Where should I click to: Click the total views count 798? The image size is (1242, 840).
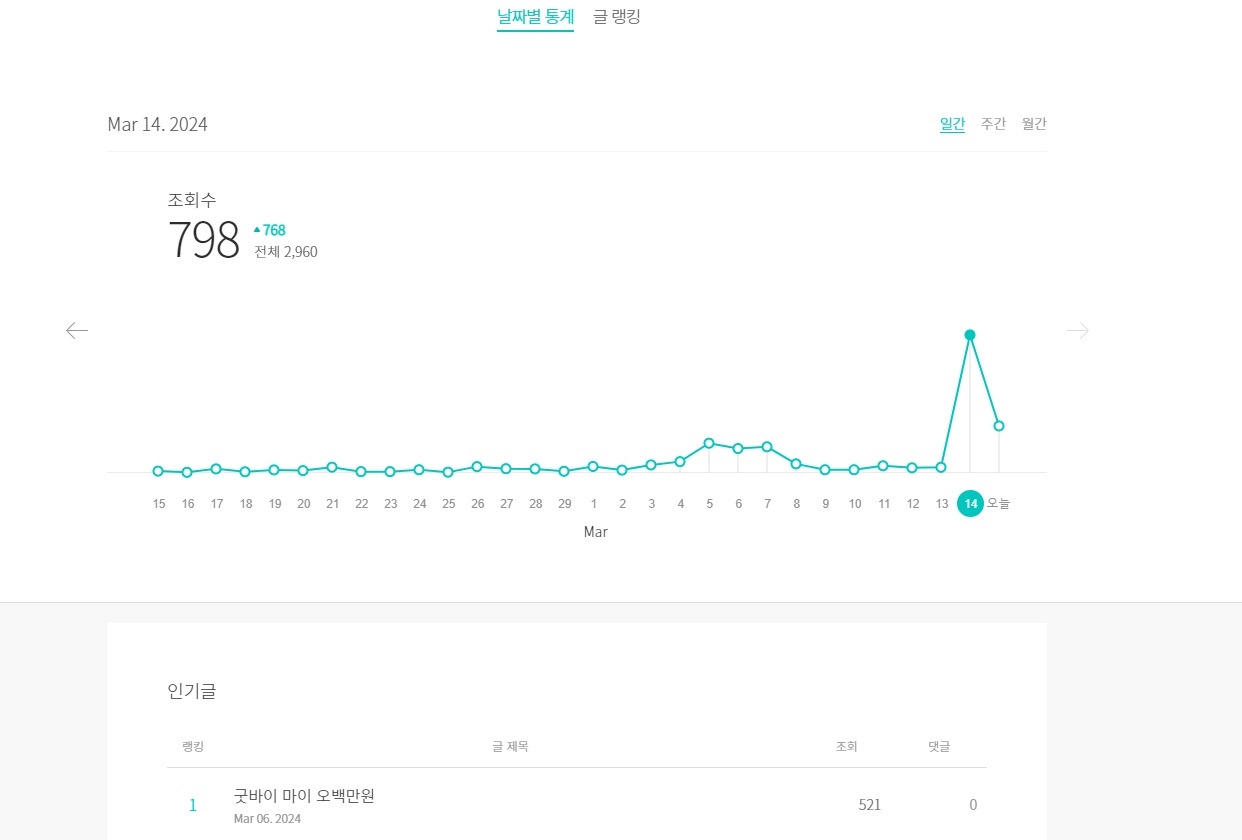[x=204, y=241]
